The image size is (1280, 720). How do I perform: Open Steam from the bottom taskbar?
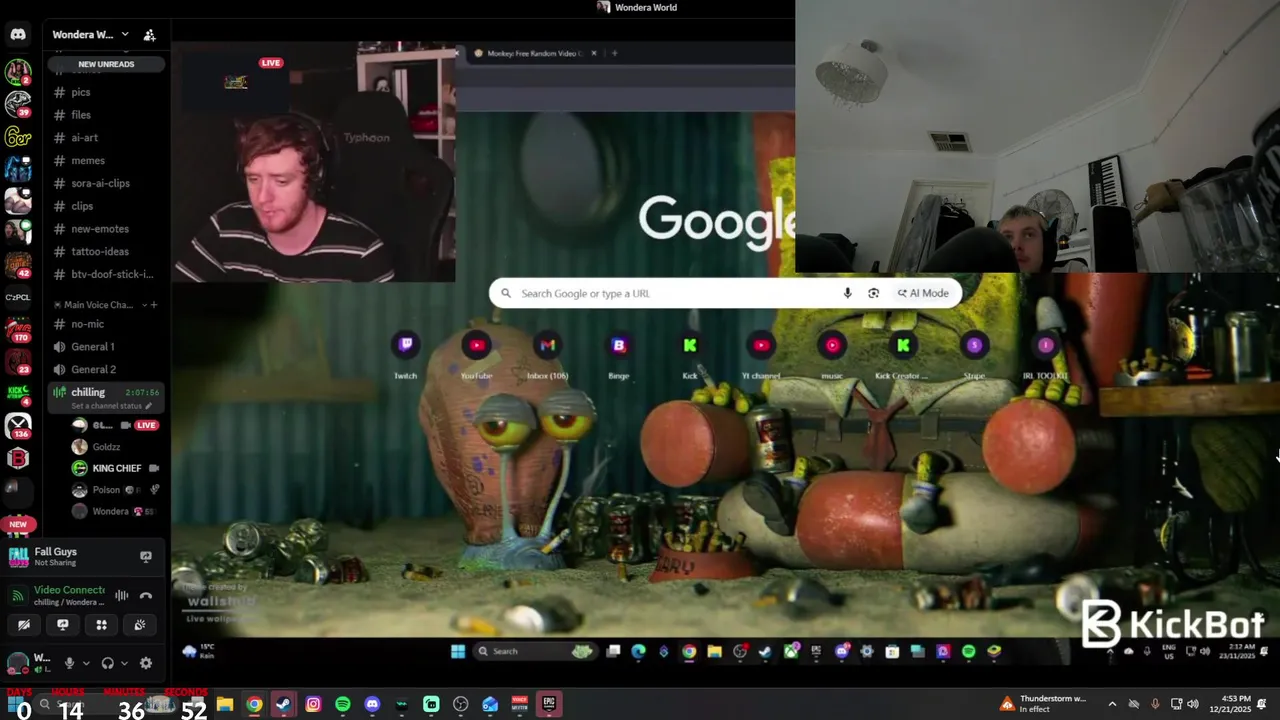coord(284,704)
